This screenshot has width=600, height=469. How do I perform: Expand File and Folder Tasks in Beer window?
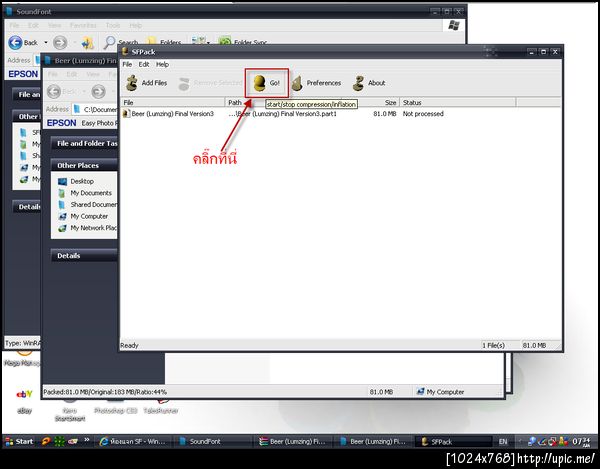pyautogui.click(x=84, y=143)
